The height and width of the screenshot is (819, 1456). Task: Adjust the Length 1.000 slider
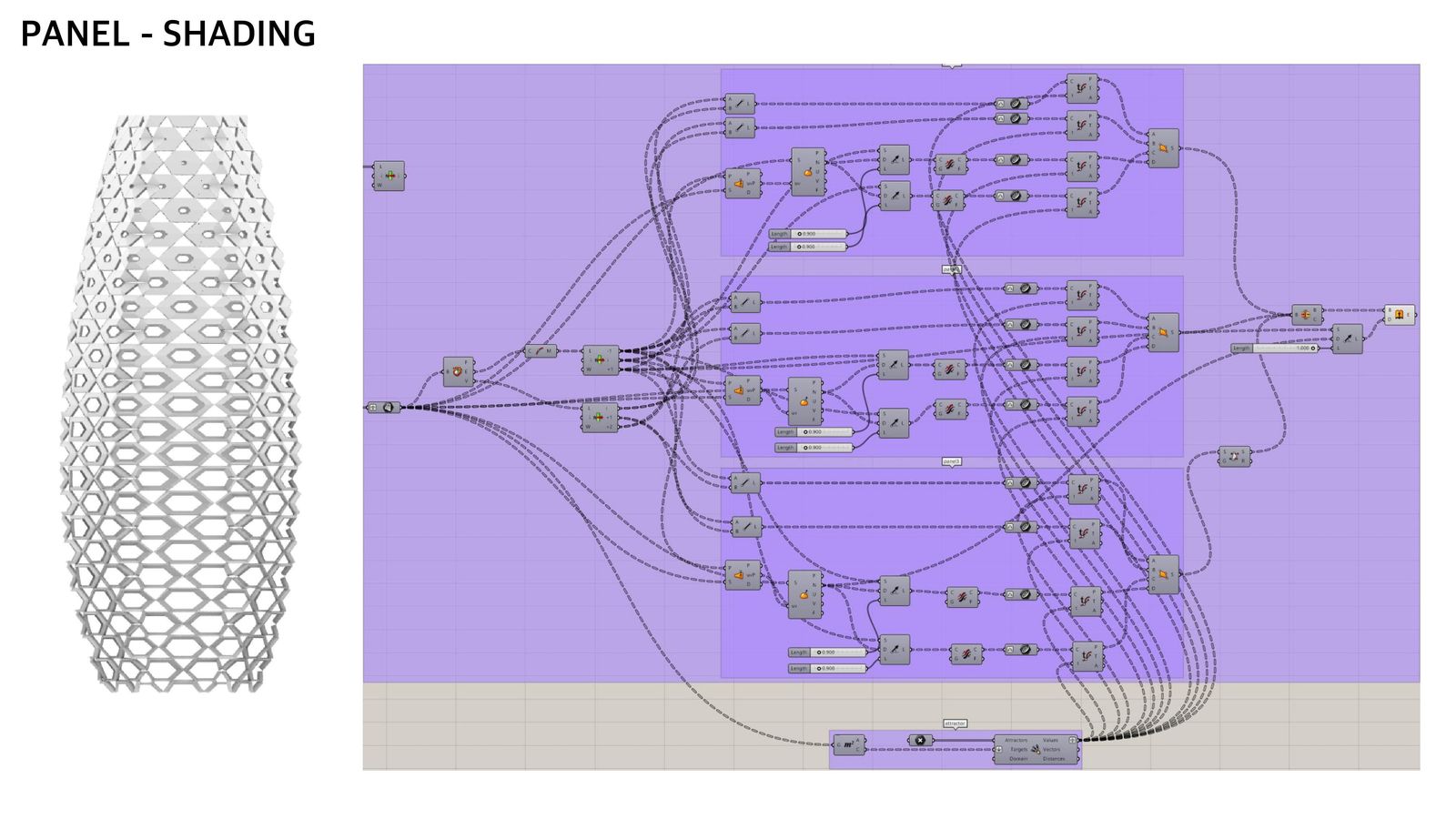(x=1274, y=349)
